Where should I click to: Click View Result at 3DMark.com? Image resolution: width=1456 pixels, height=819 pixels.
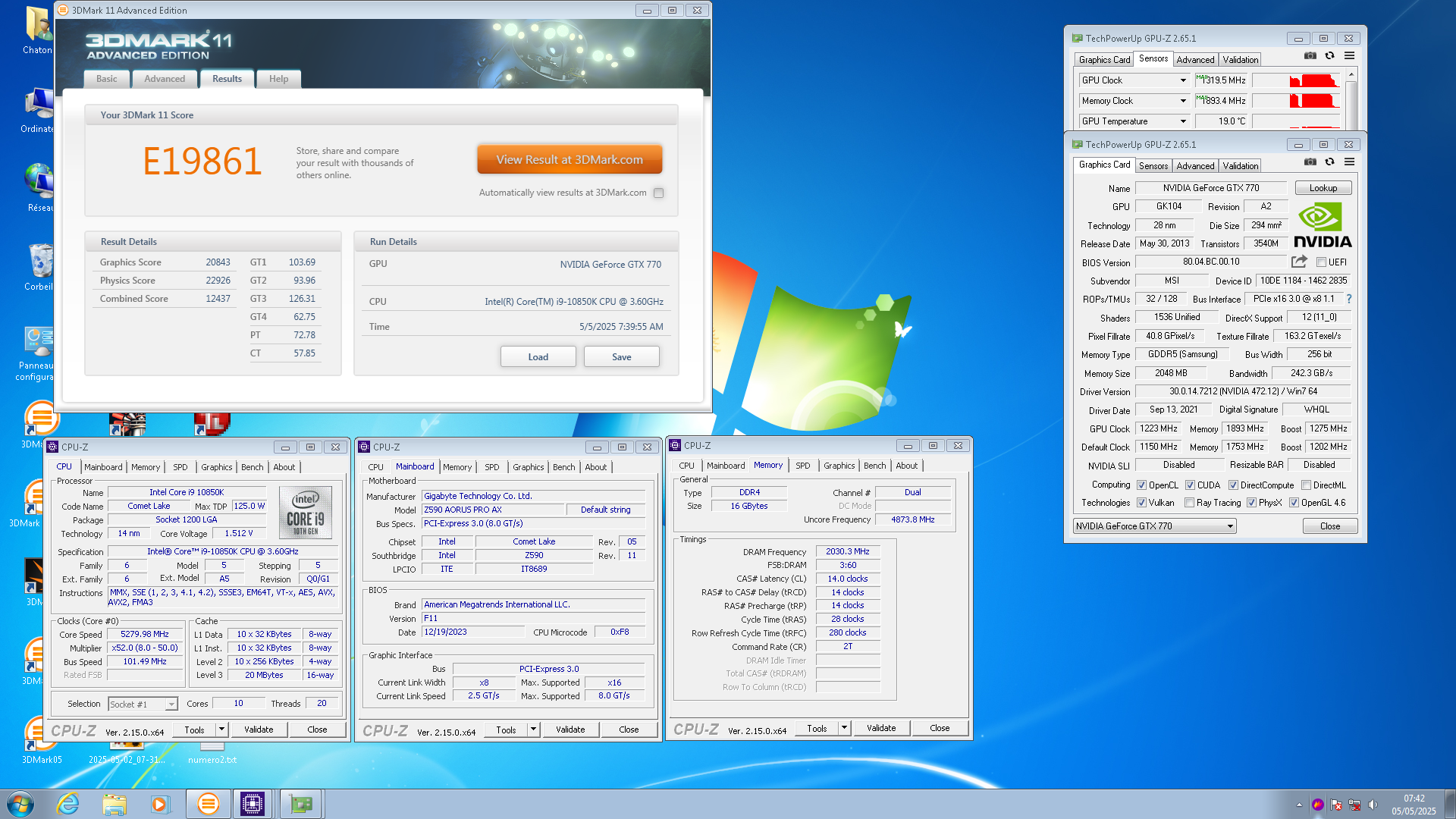[x=570, y=160]
